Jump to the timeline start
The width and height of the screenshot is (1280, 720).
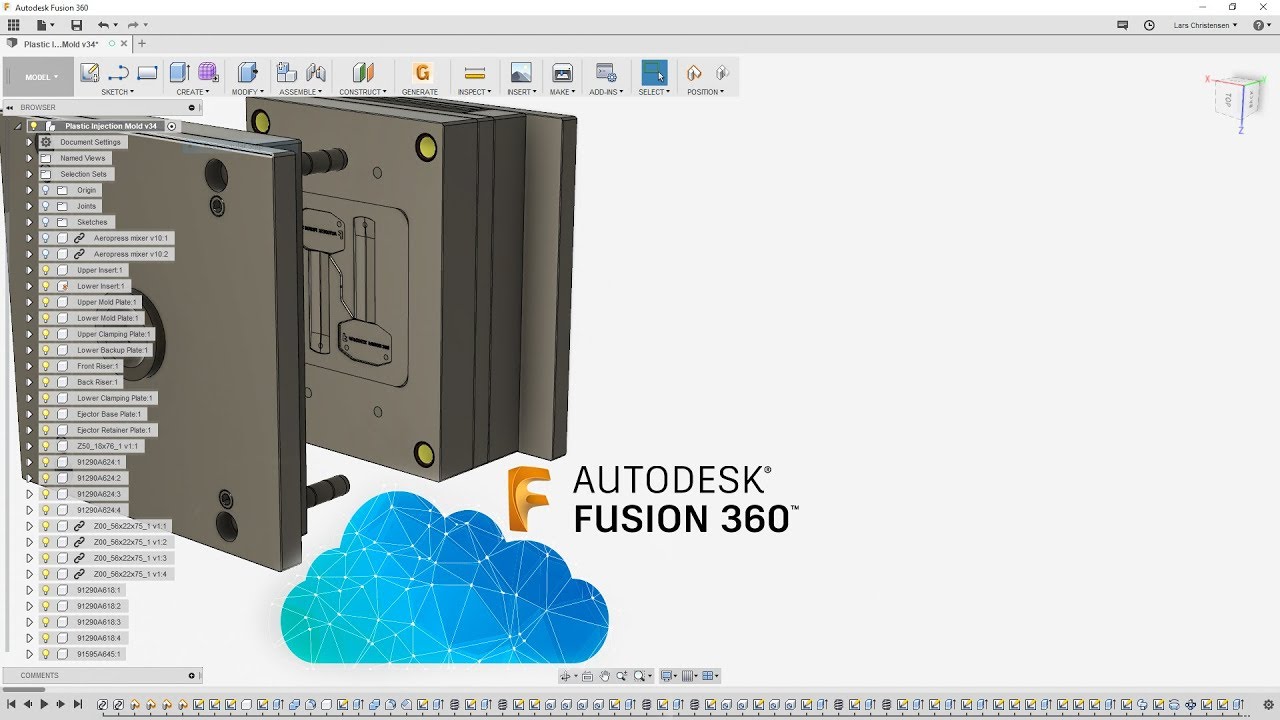click(11, 704)
